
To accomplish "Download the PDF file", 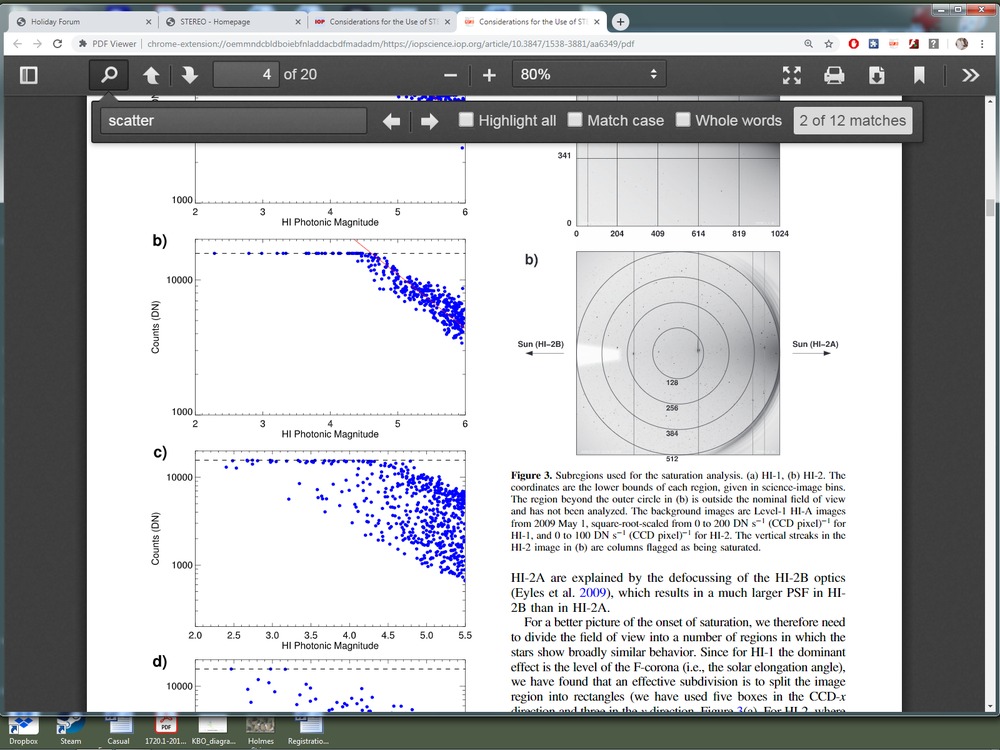I will 876,75.
